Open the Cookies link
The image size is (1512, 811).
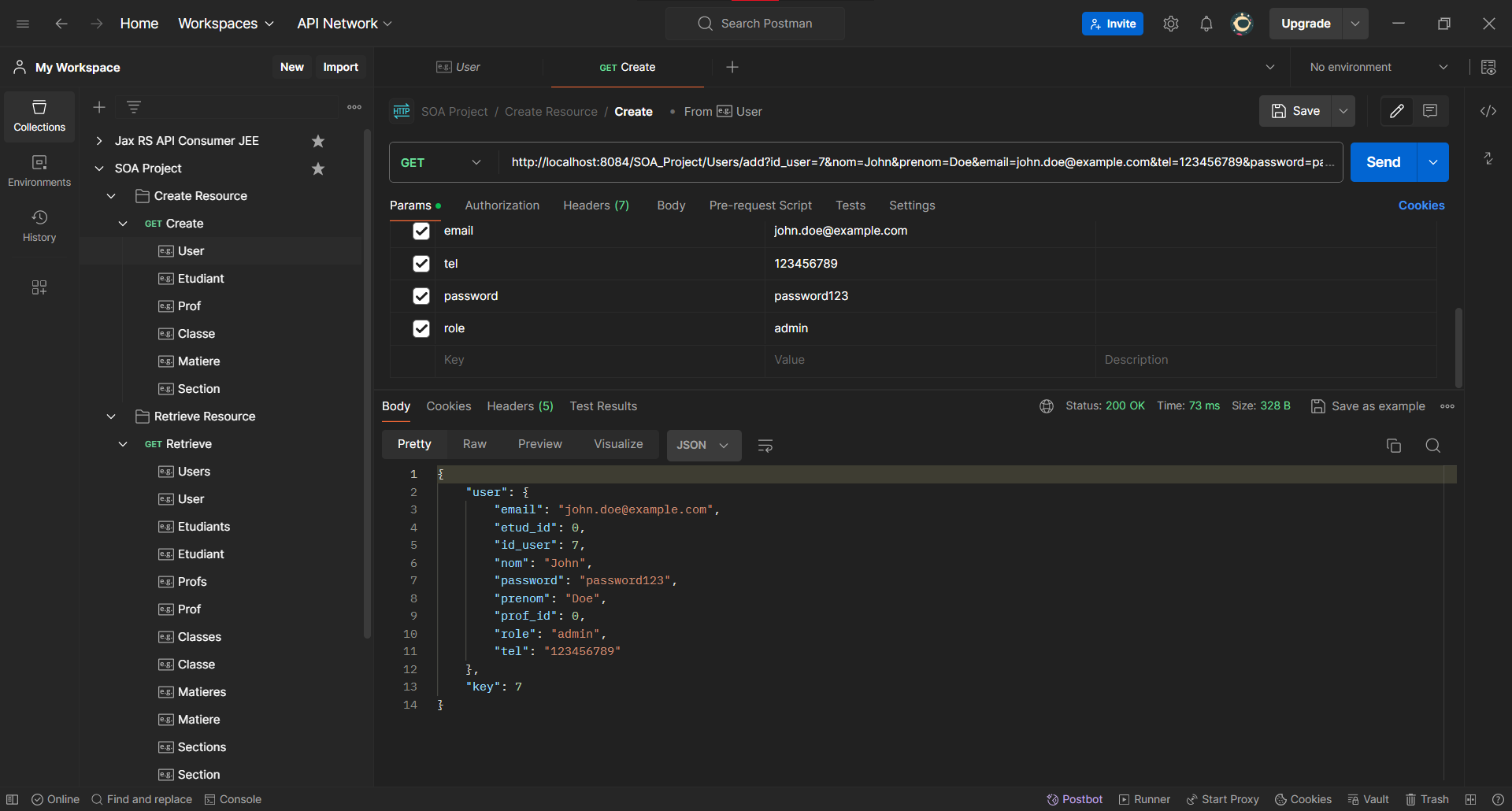tap(1421, 206)
